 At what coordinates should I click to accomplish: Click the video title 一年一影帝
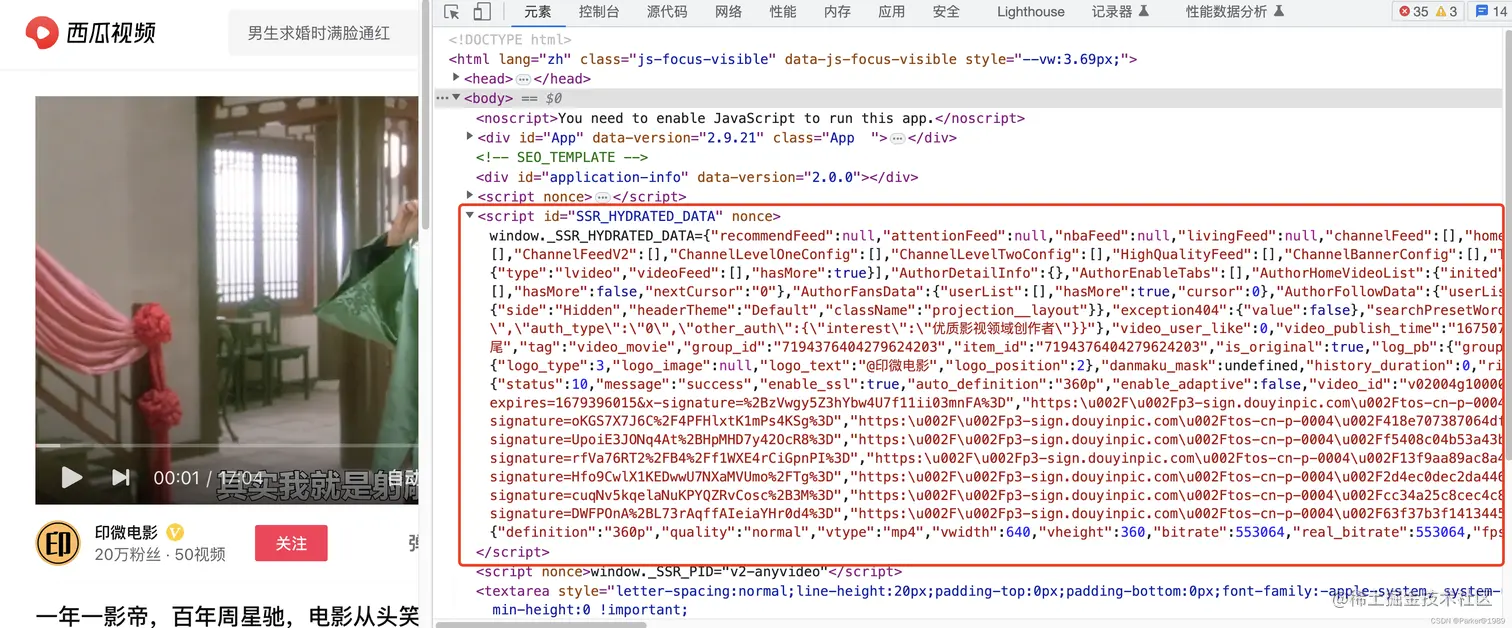click(227, 616)
